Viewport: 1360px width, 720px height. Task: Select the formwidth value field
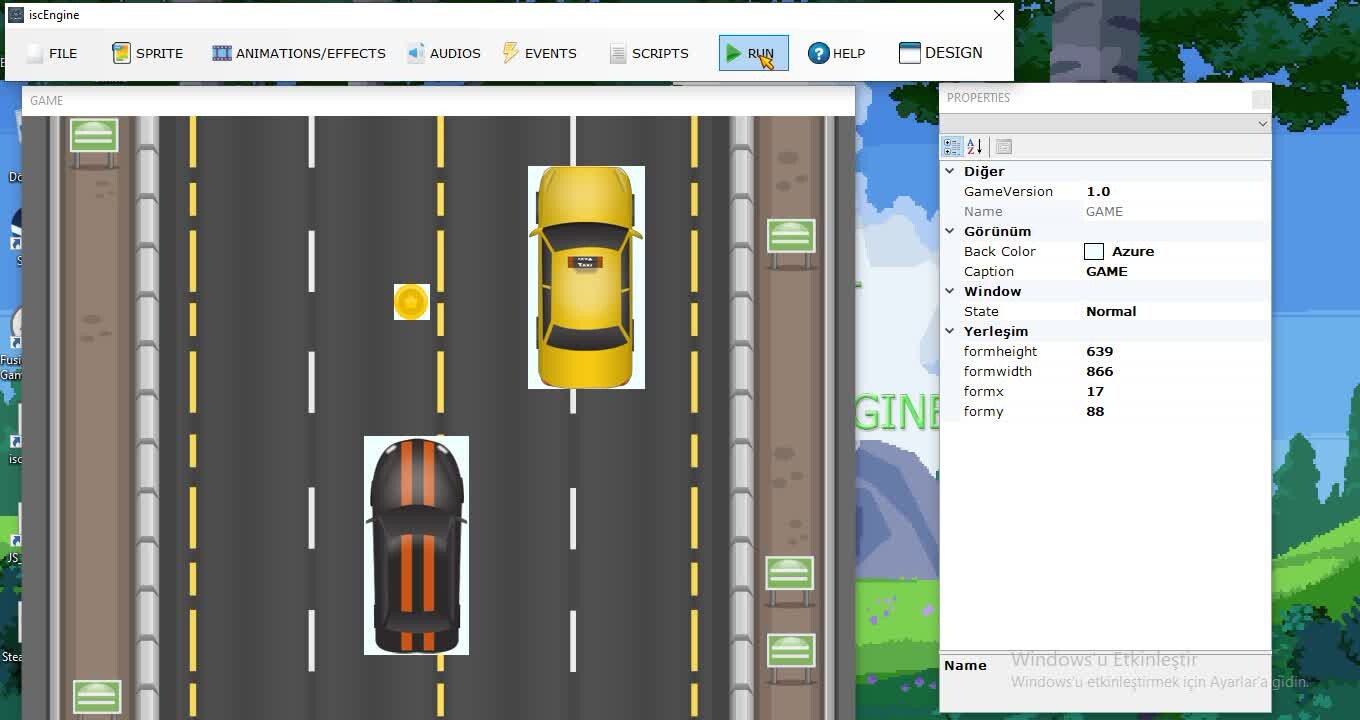pyautogui.click(x=1175, y=371)
